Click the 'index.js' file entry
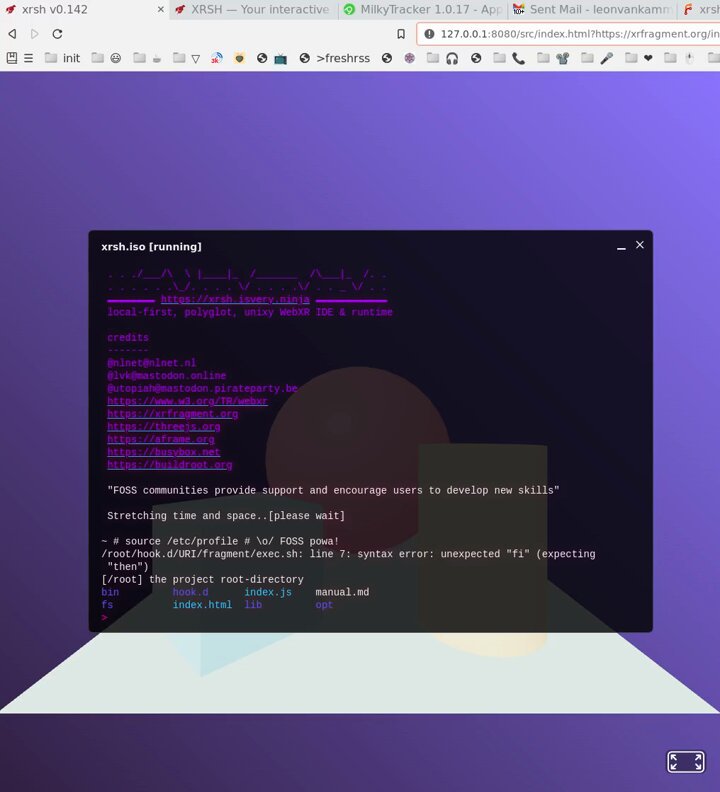Screen dimensions: 720x792 pyautogui.click(x=268, y=592)
